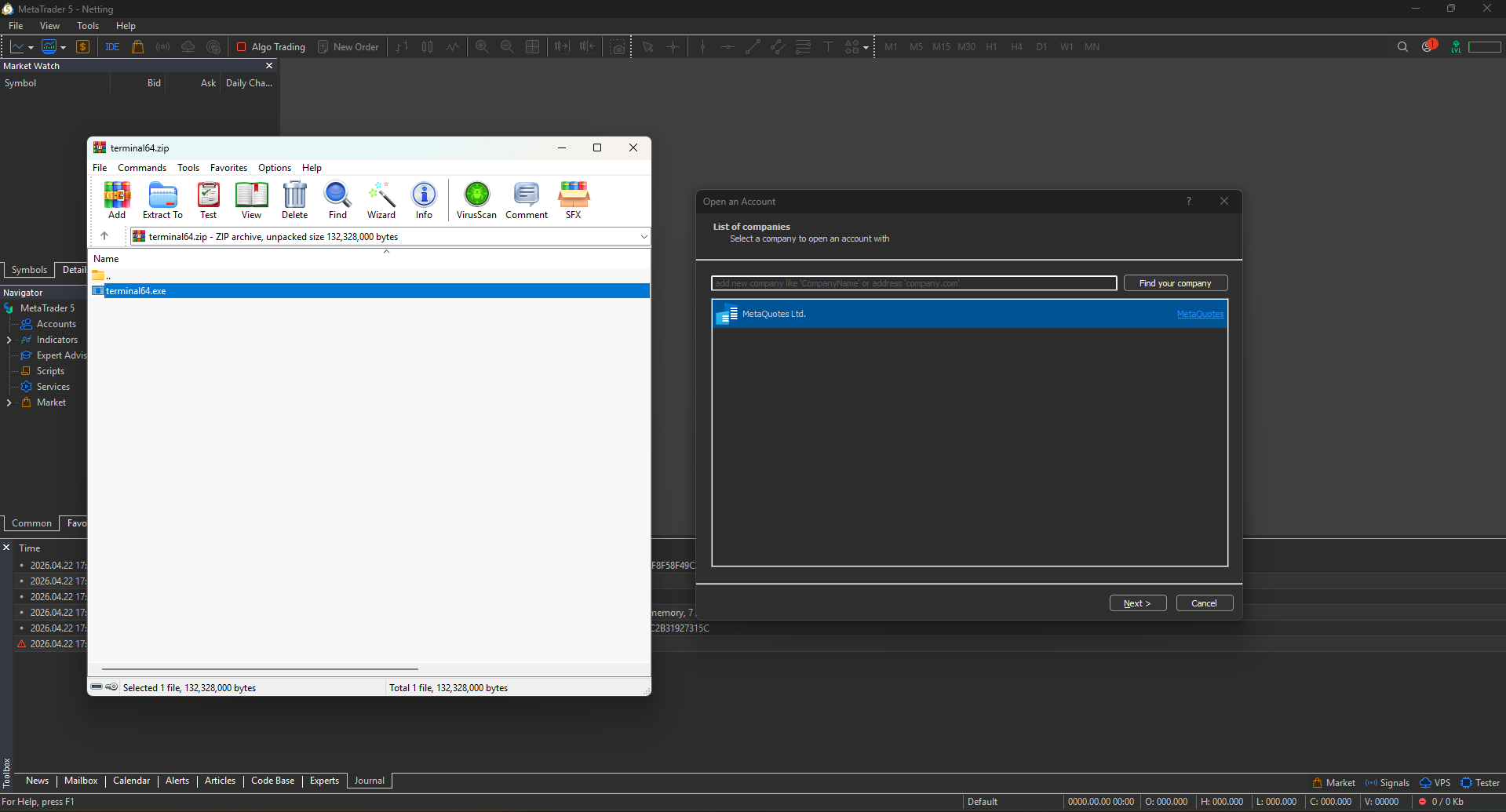Open the MetaQuotes hyperlink

click(1200, 315)
